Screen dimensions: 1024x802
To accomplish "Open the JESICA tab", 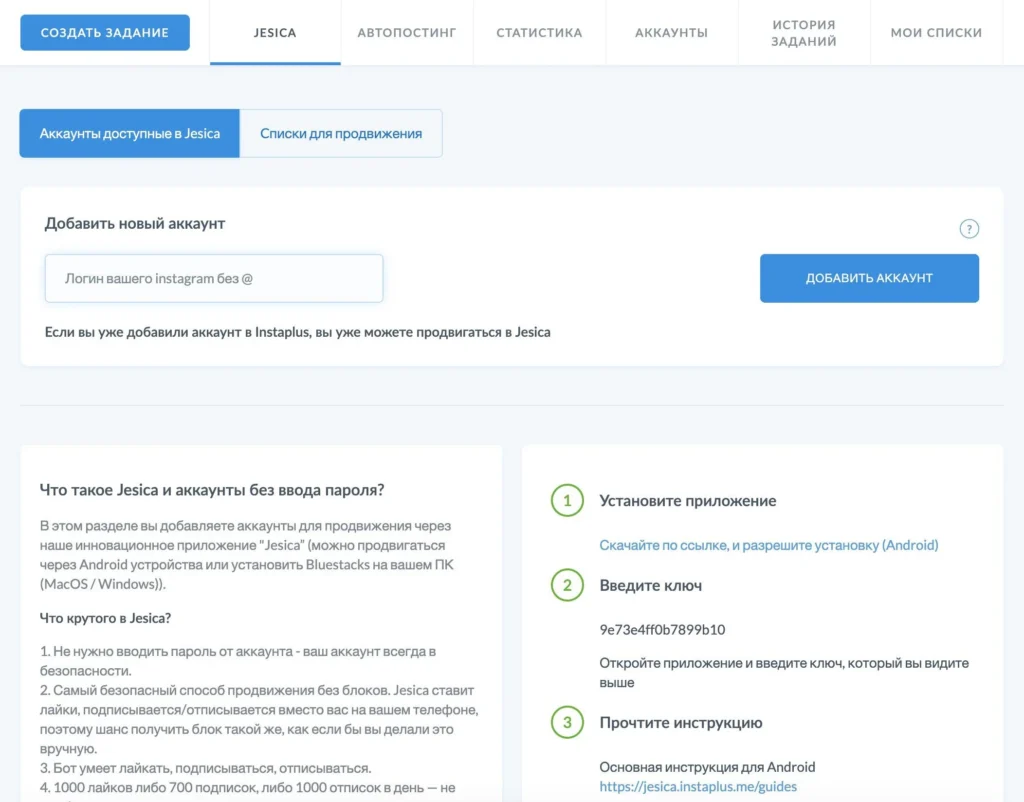I will point(275,33).
